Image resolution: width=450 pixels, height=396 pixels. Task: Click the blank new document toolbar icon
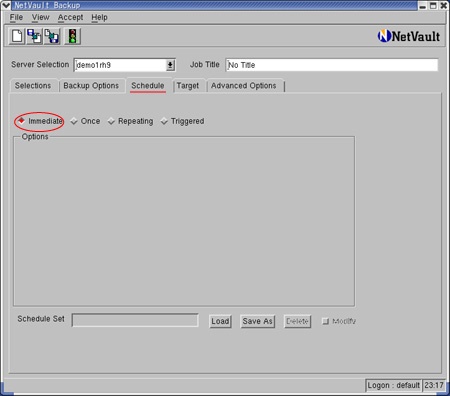pyautogui.click(x=17, y=36)
